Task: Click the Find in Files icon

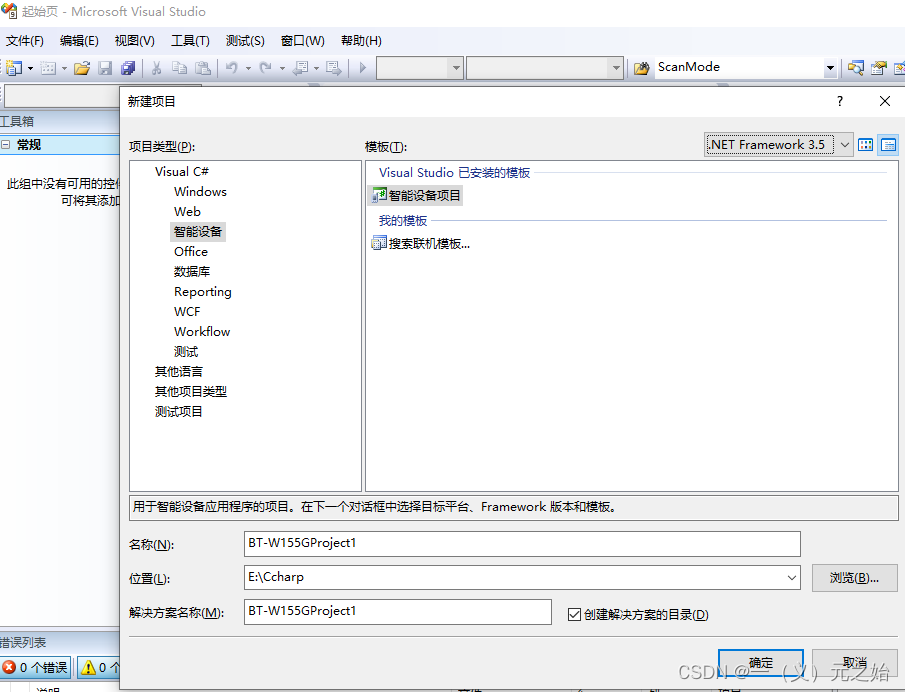Action: (x=641, y=68)
